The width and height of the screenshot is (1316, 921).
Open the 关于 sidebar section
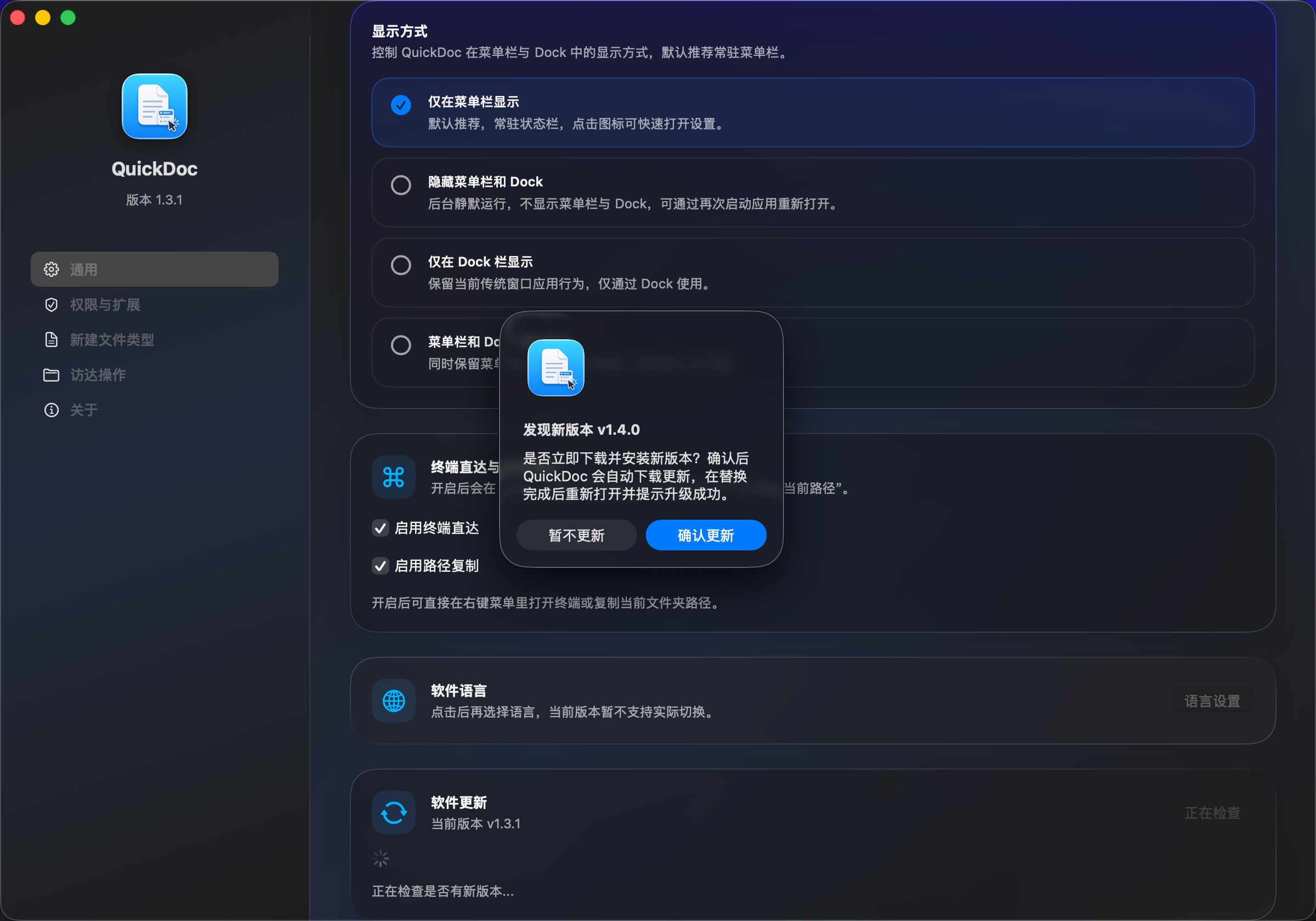click(x=154, y=410)
